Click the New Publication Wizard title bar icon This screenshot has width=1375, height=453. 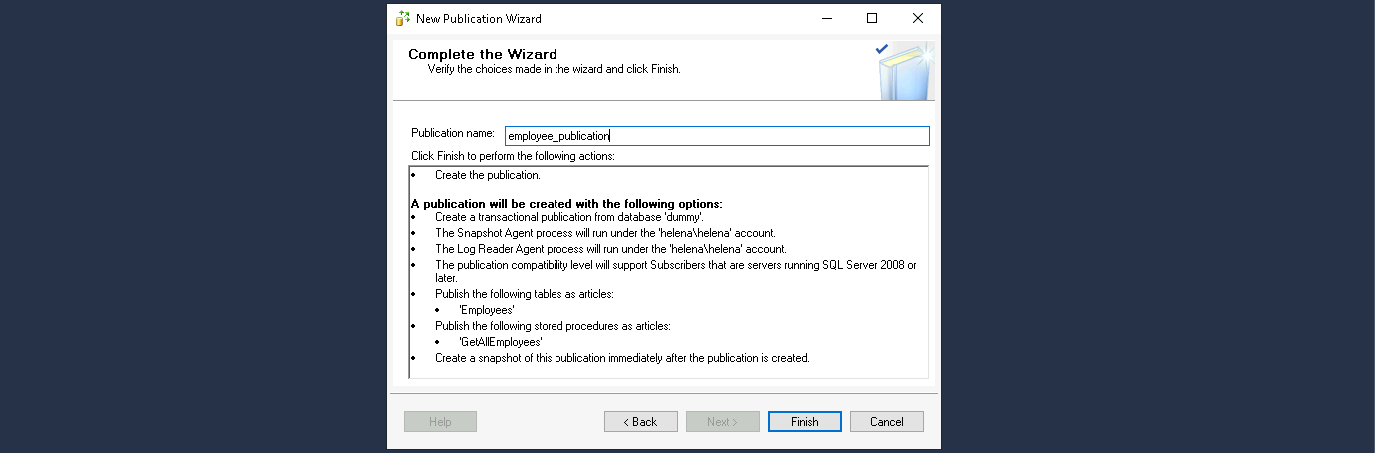[402, 19]
